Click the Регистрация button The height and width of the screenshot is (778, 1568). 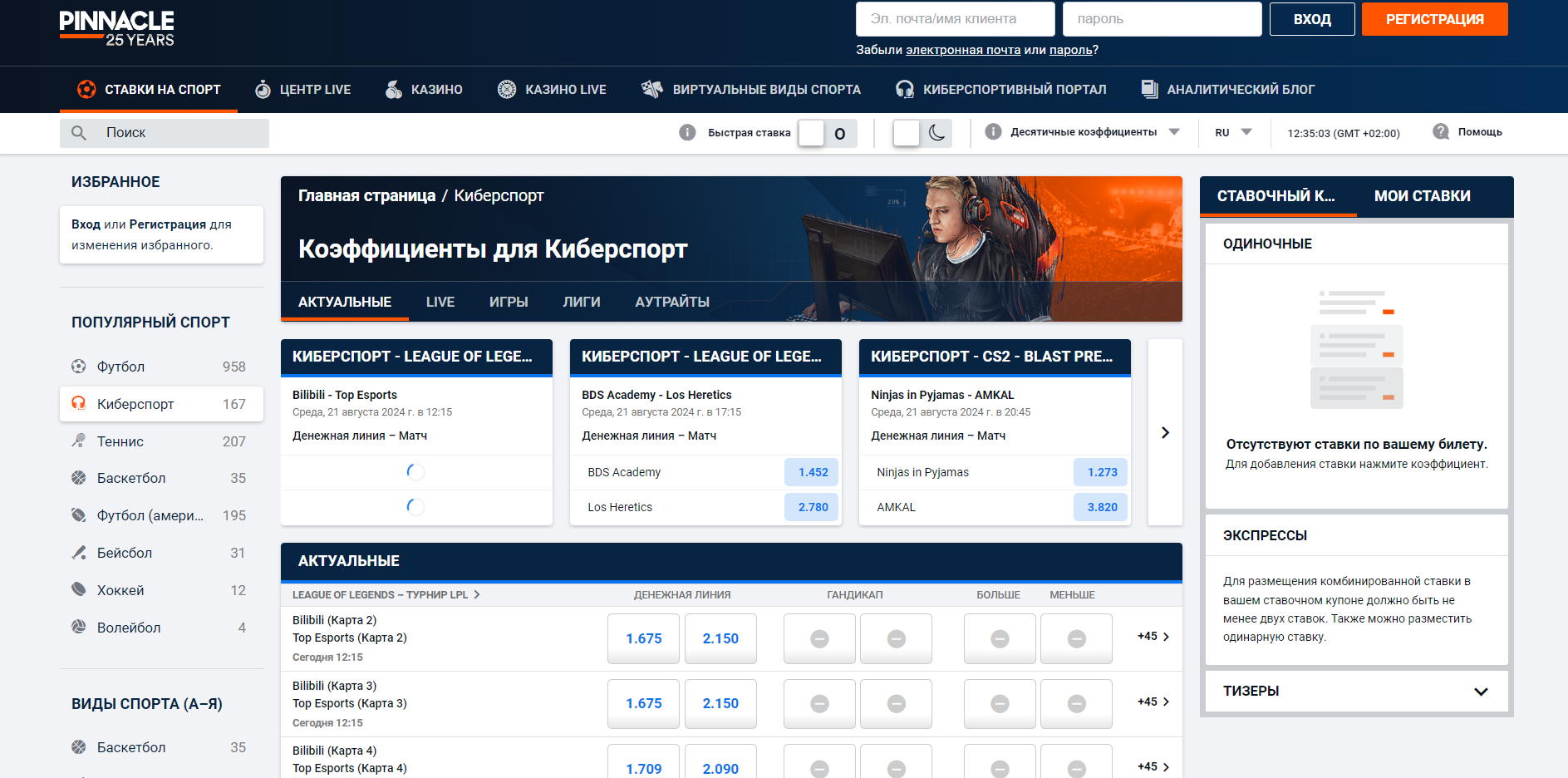(1434, 19)
